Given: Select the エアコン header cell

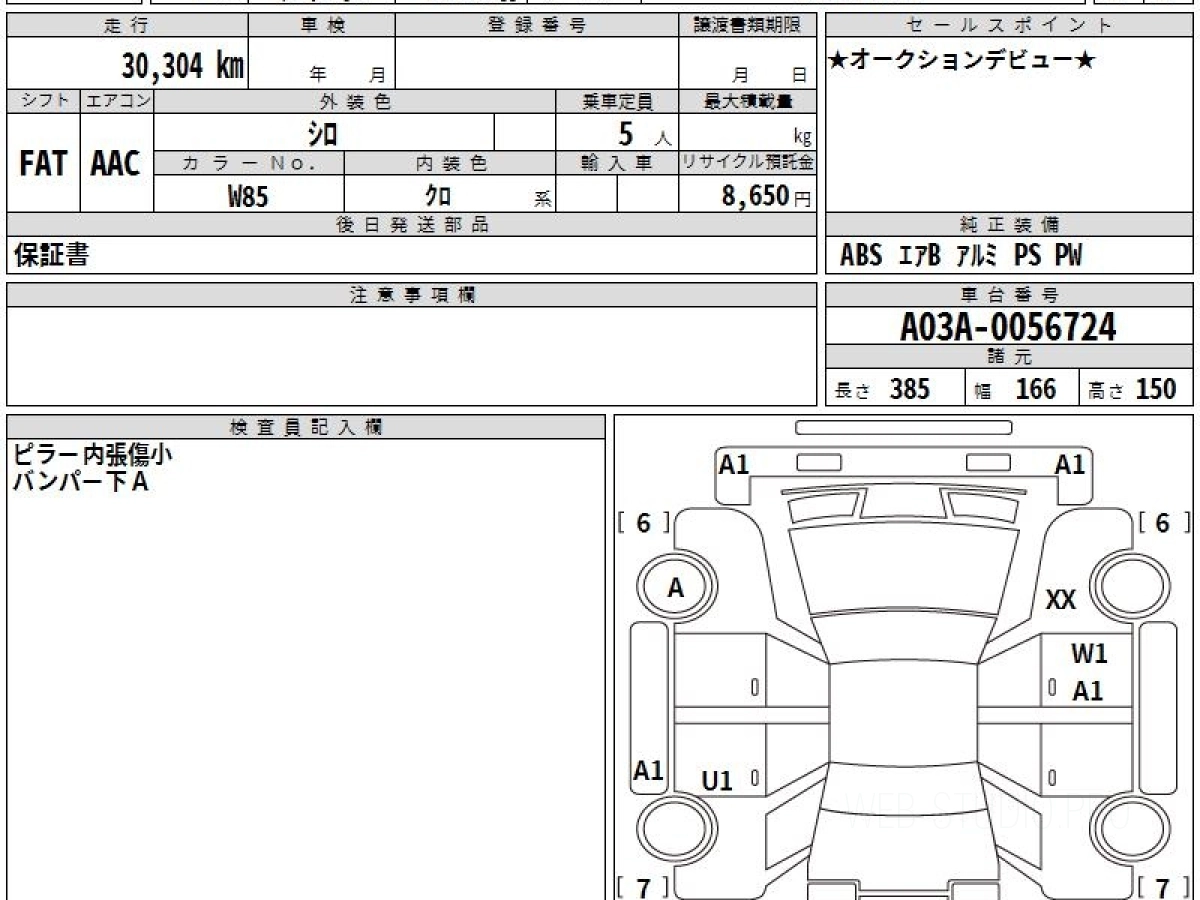Looking at the screenshot, I should [117, 101].
